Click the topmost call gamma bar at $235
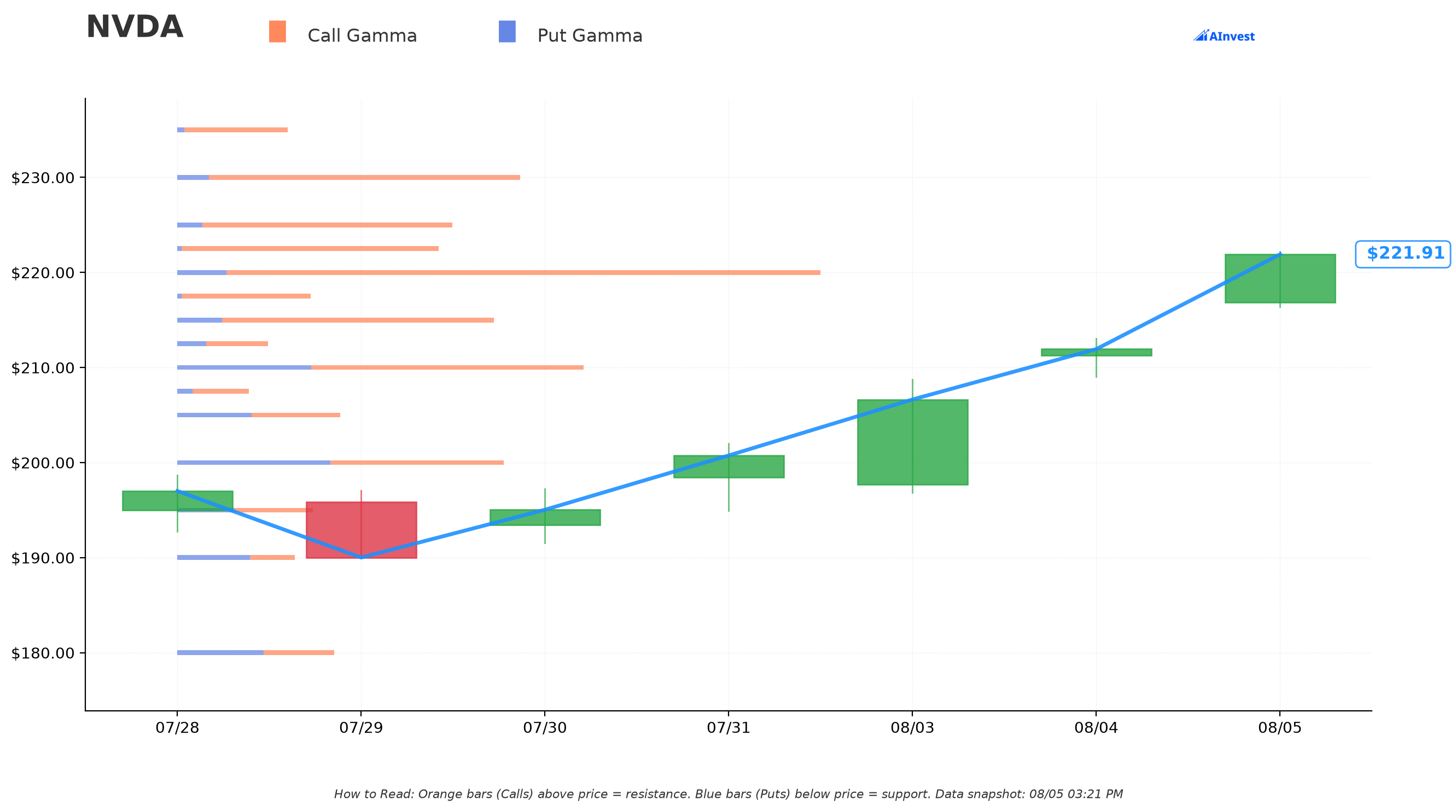This screenshot has width=1456, height=812. (x=236, y=130)
